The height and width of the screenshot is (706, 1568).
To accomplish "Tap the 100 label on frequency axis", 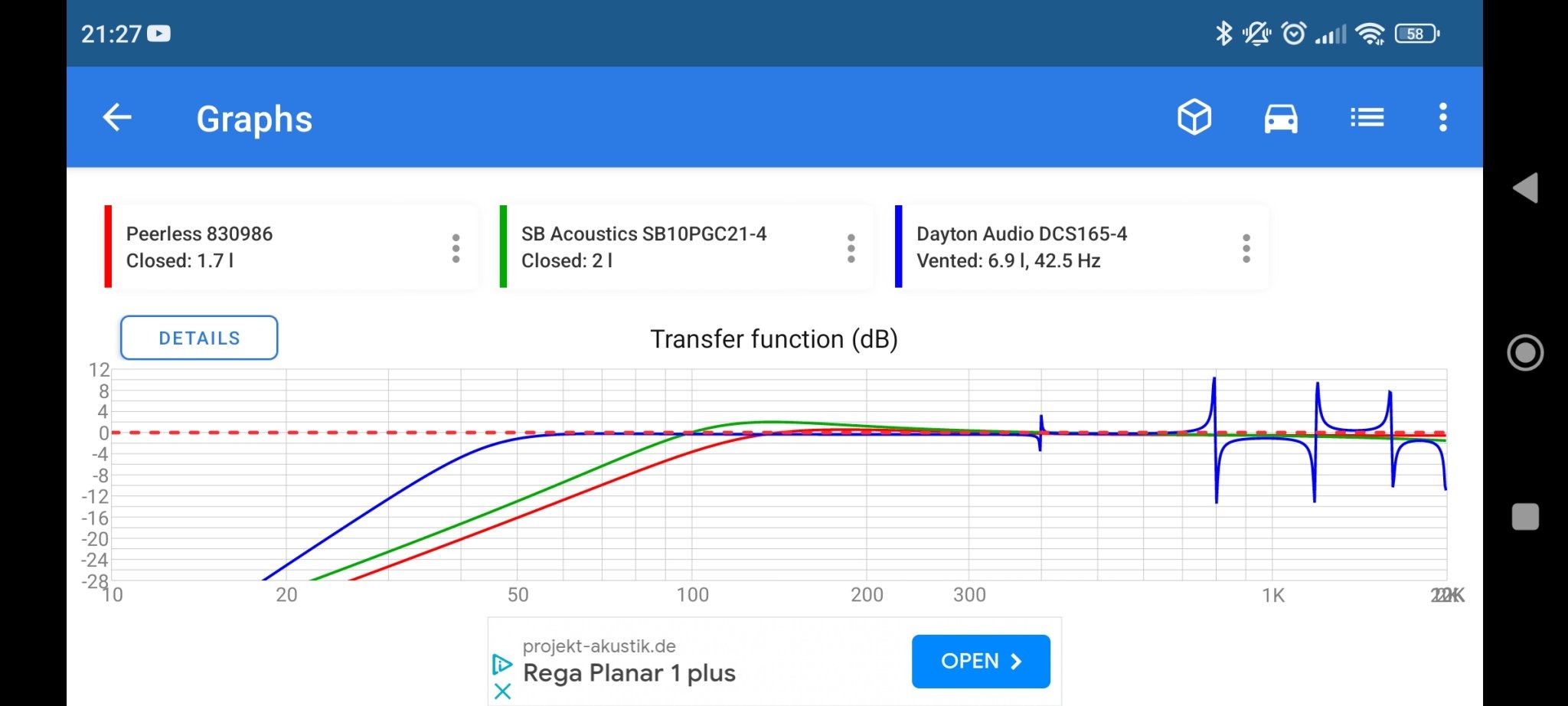I will point(693,595).
